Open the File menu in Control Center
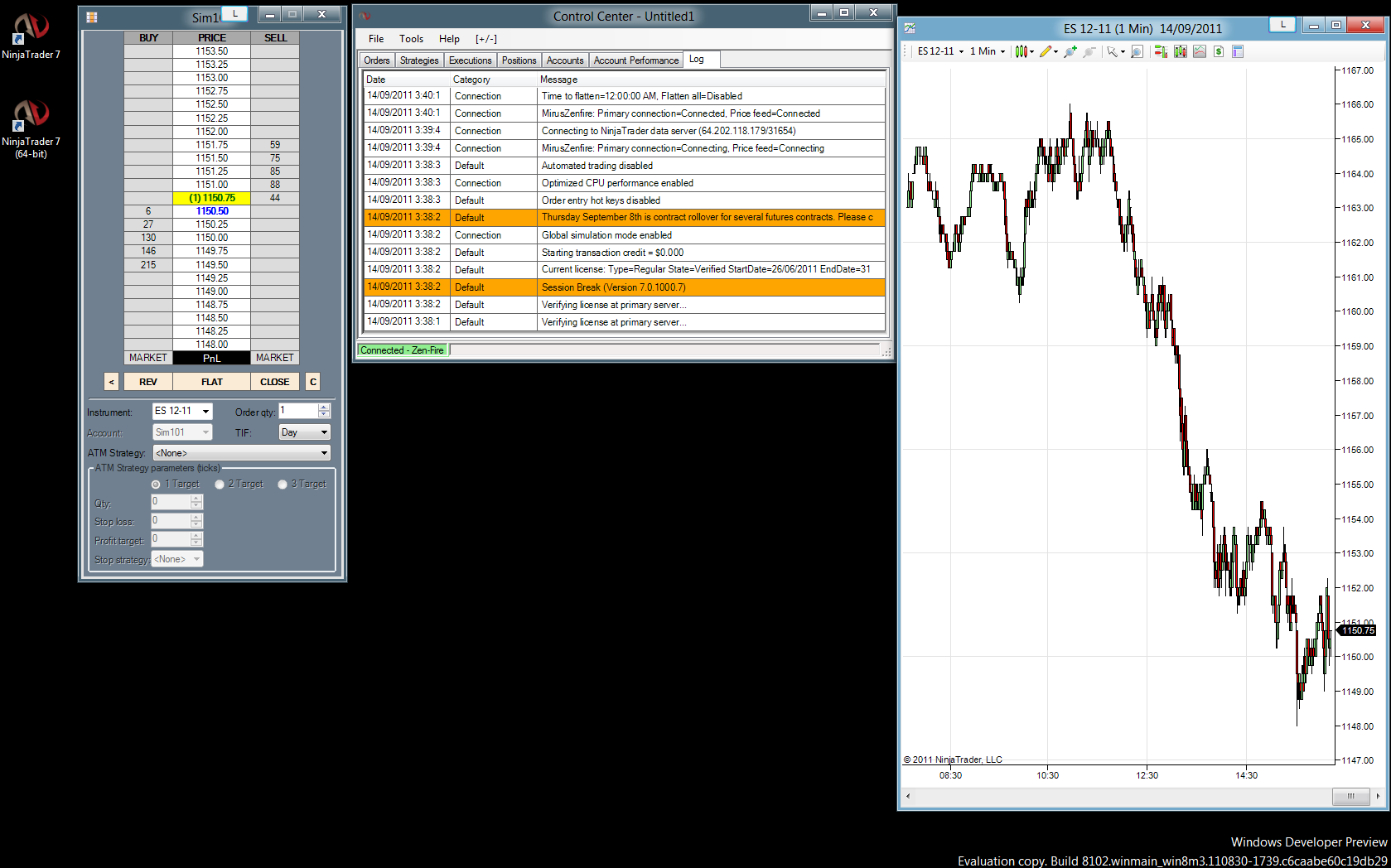Viewport: 1391px width, 868px height. coord(376,39)
